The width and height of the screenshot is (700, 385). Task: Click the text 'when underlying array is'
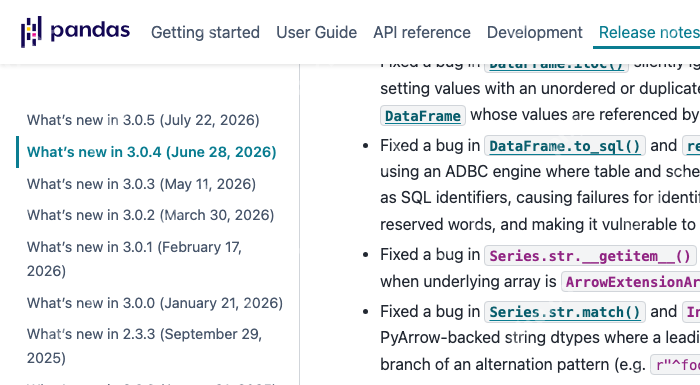468,281
